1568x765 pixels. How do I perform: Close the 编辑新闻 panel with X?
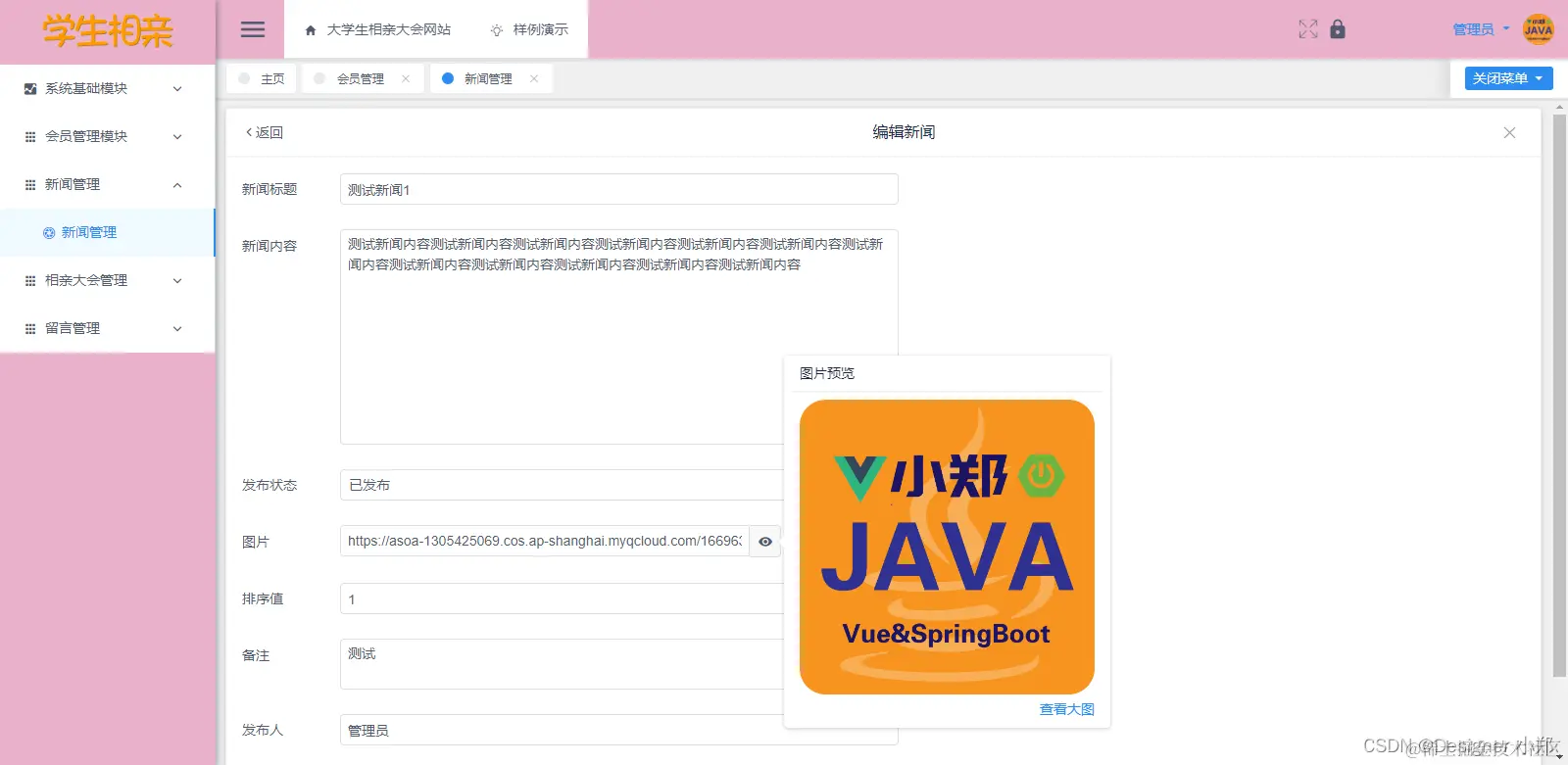1509,132
